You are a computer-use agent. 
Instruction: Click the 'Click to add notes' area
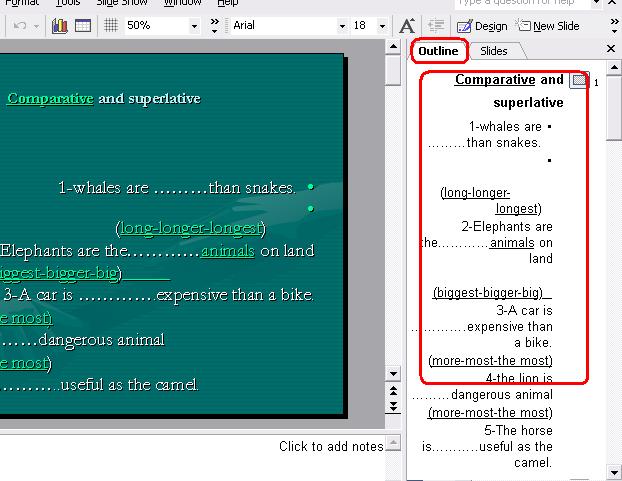point(331,447)
